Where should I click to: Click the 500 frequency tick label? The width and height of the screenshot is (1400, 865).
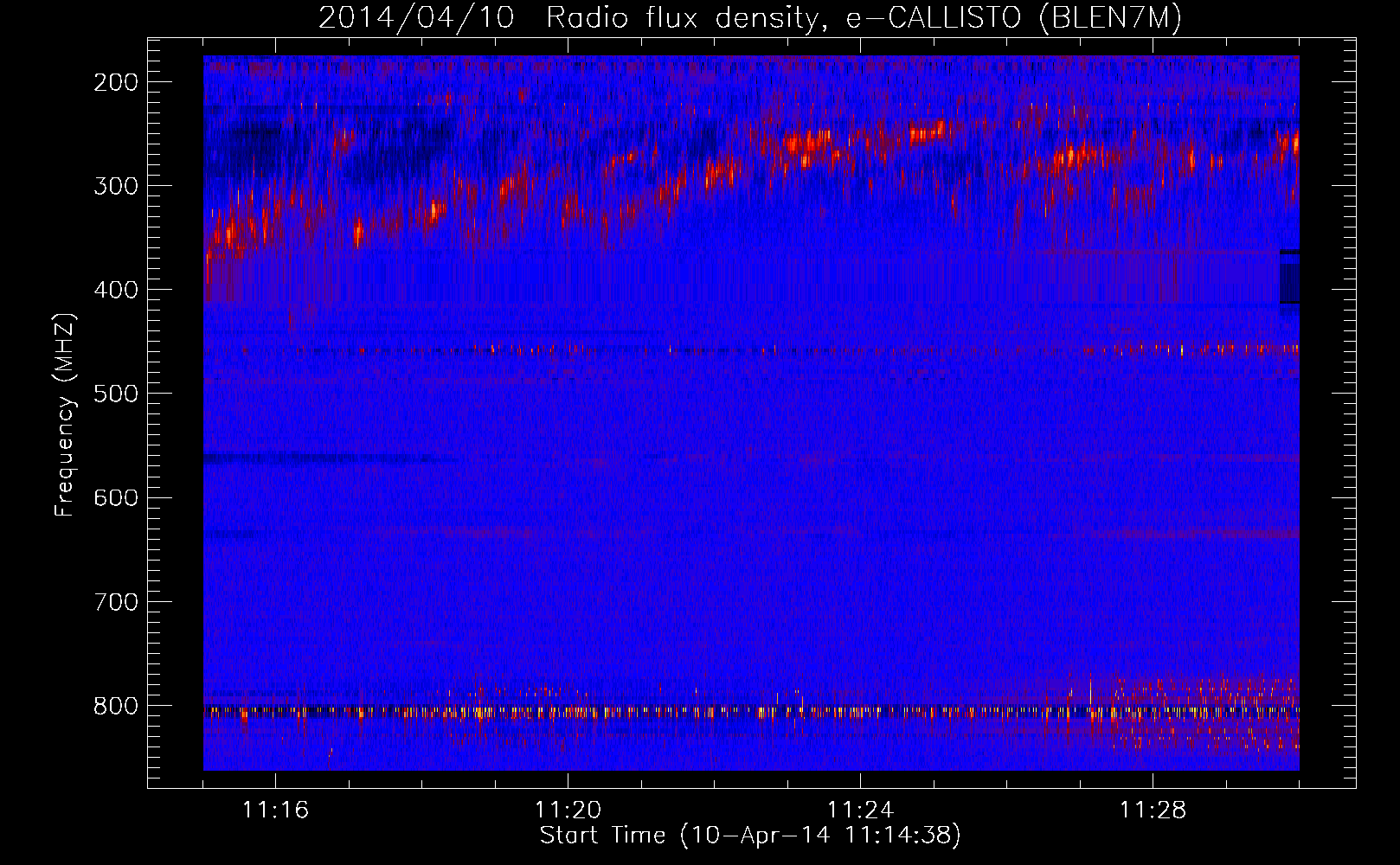pos(115,394)
